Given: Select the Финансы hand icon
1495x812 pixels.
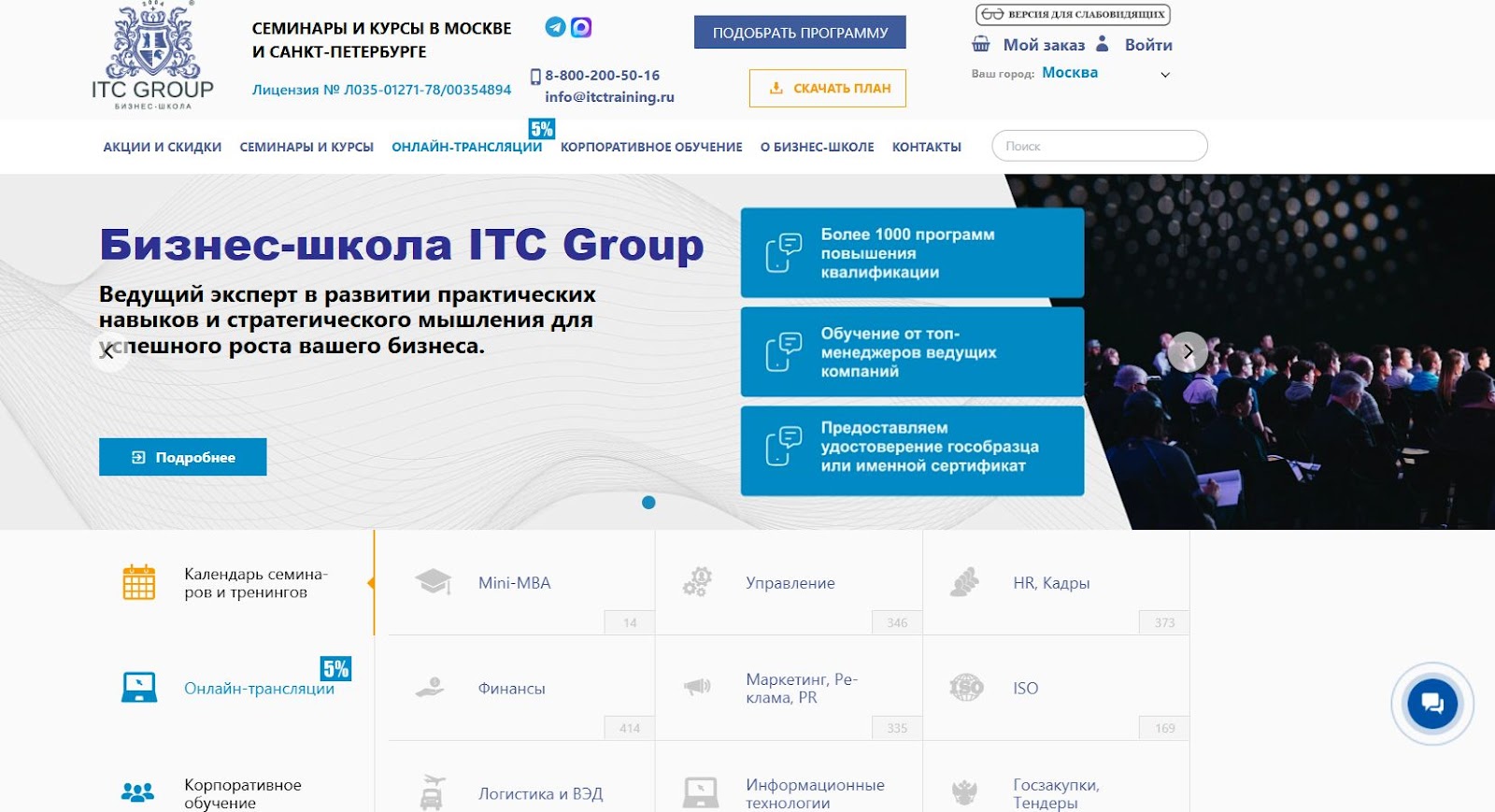Looking at the screenshot, I should pyautogui.click(x=430, y=688).
